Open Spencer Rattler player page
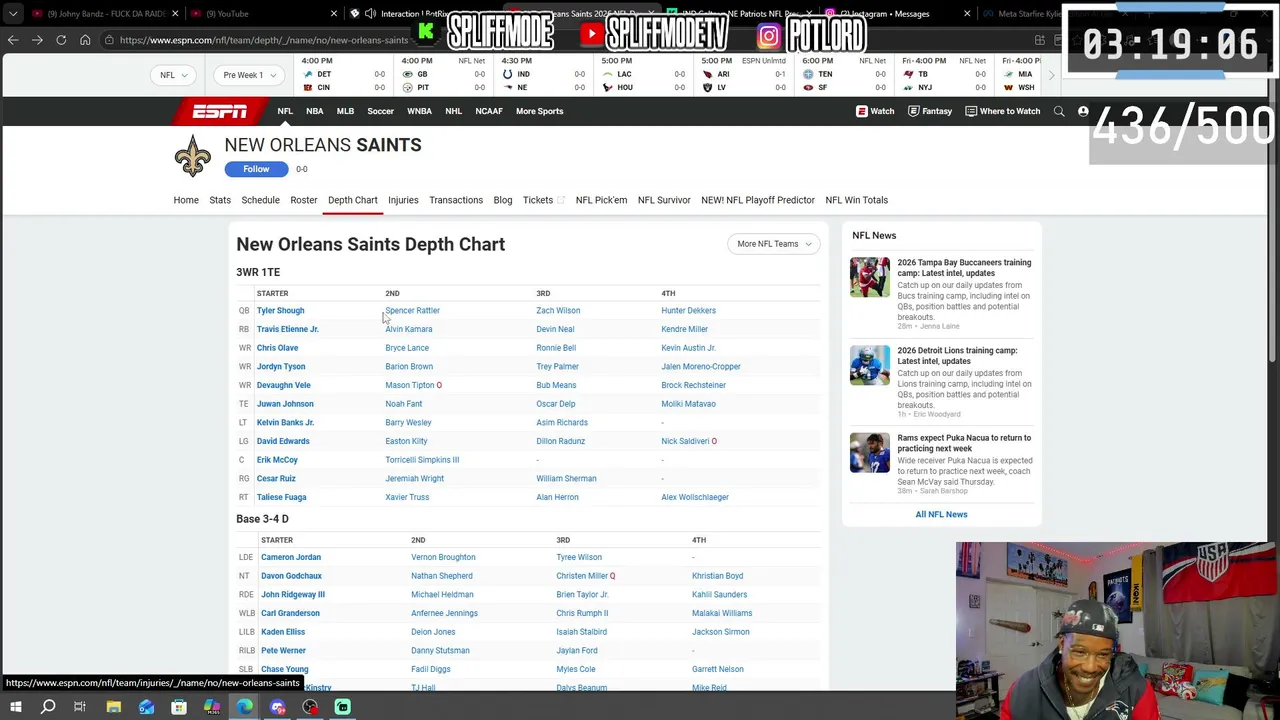This screenshot has width=1280, height=720. click(x=412, y=310)
